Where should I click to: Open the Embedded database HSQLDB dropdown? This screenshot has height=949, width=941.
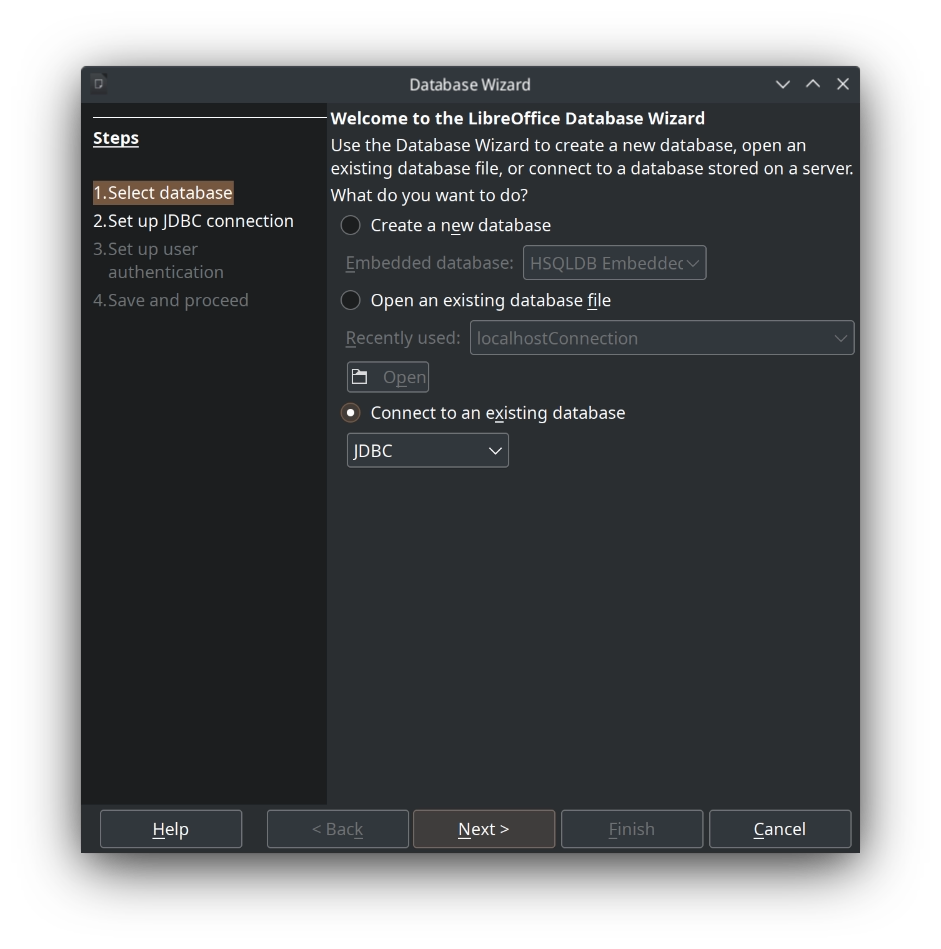tap(614, 263)
